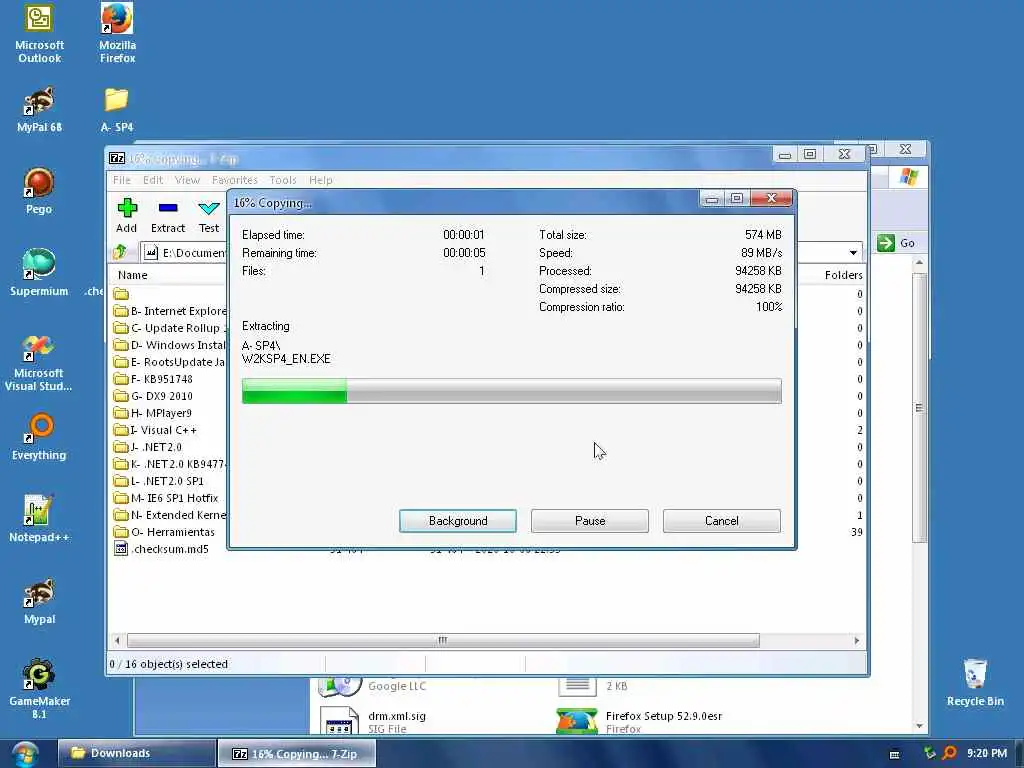
Task: Cancel the copying operation
Action: (x=722, y=520)
